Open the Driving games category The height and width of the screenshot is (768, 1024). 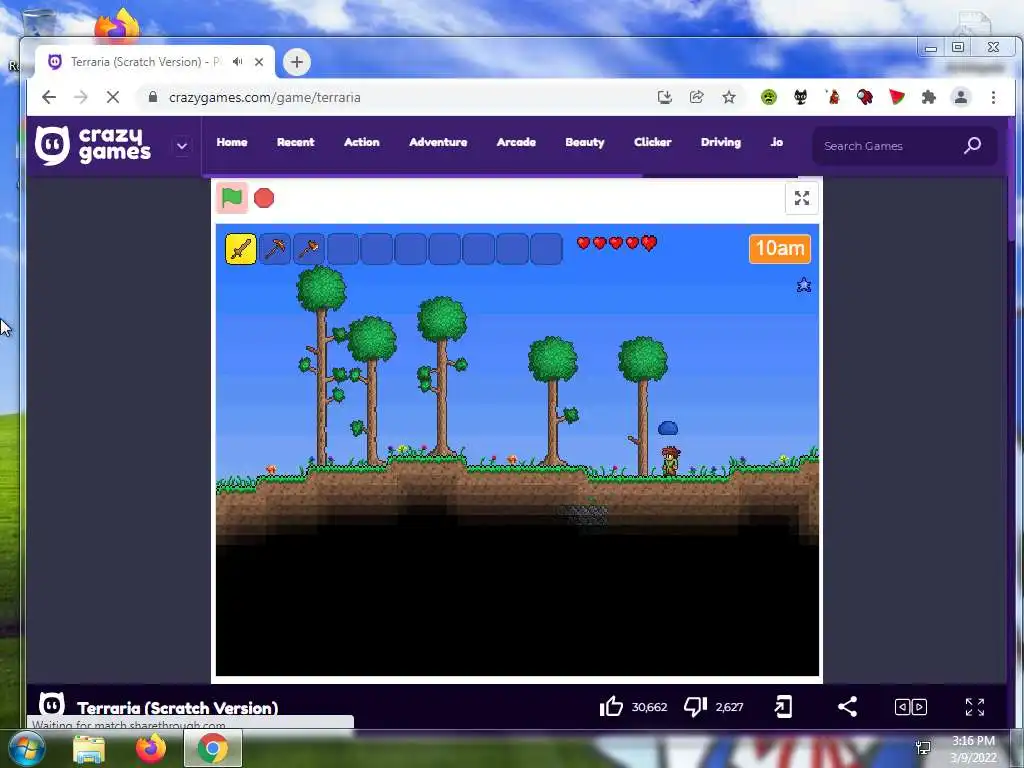(x=720, y=142)
